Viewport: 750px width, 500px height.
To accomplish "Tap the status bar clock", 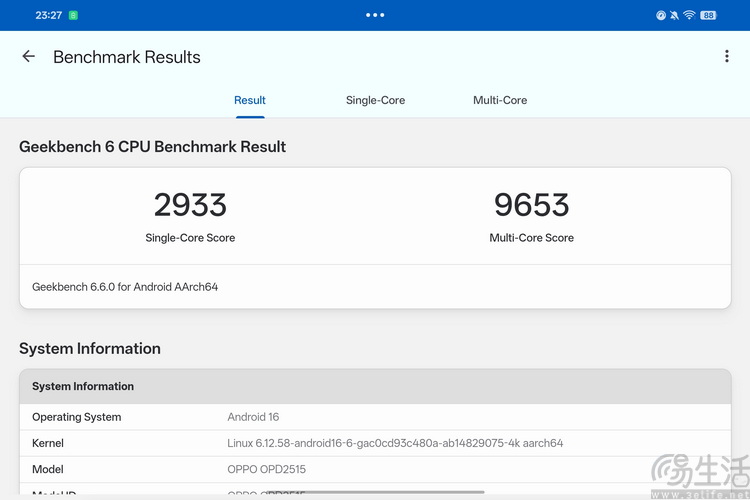I will [48, 15].
